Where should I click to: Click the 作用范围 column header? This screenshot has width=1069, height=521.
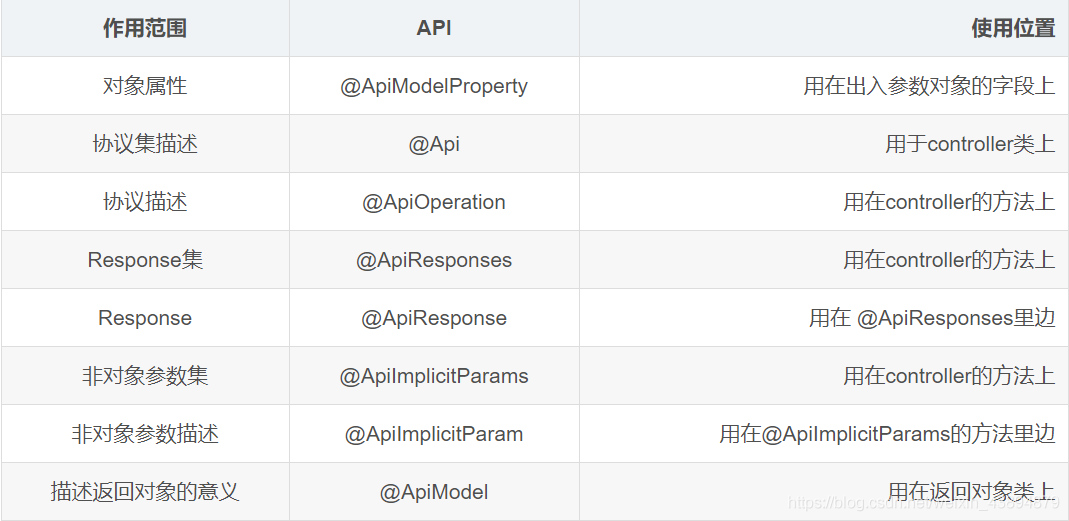coord(145,28)
